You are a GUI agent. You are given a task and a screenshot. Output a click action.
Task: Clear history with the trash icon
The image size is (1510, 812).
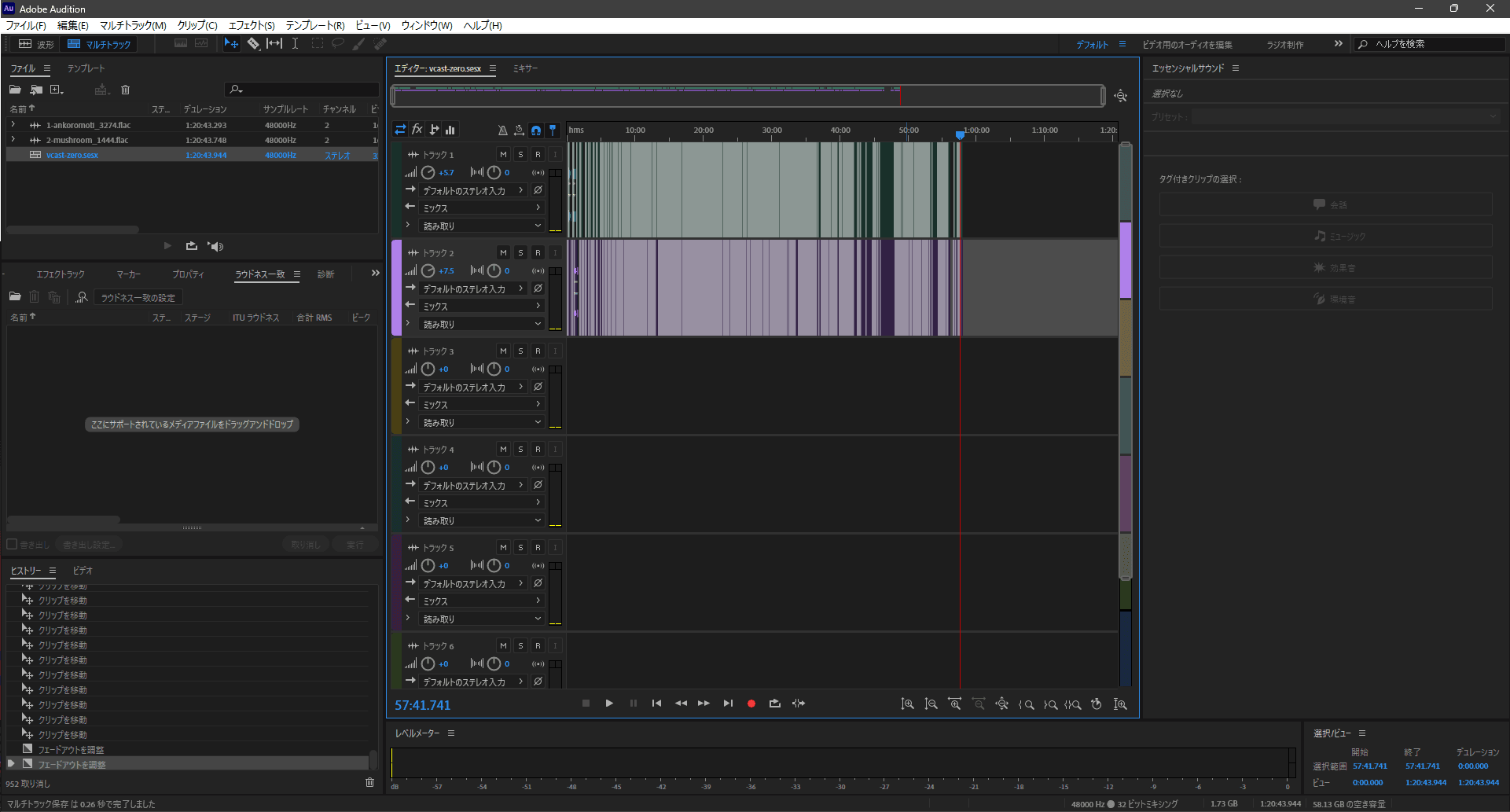pos(369,782)
